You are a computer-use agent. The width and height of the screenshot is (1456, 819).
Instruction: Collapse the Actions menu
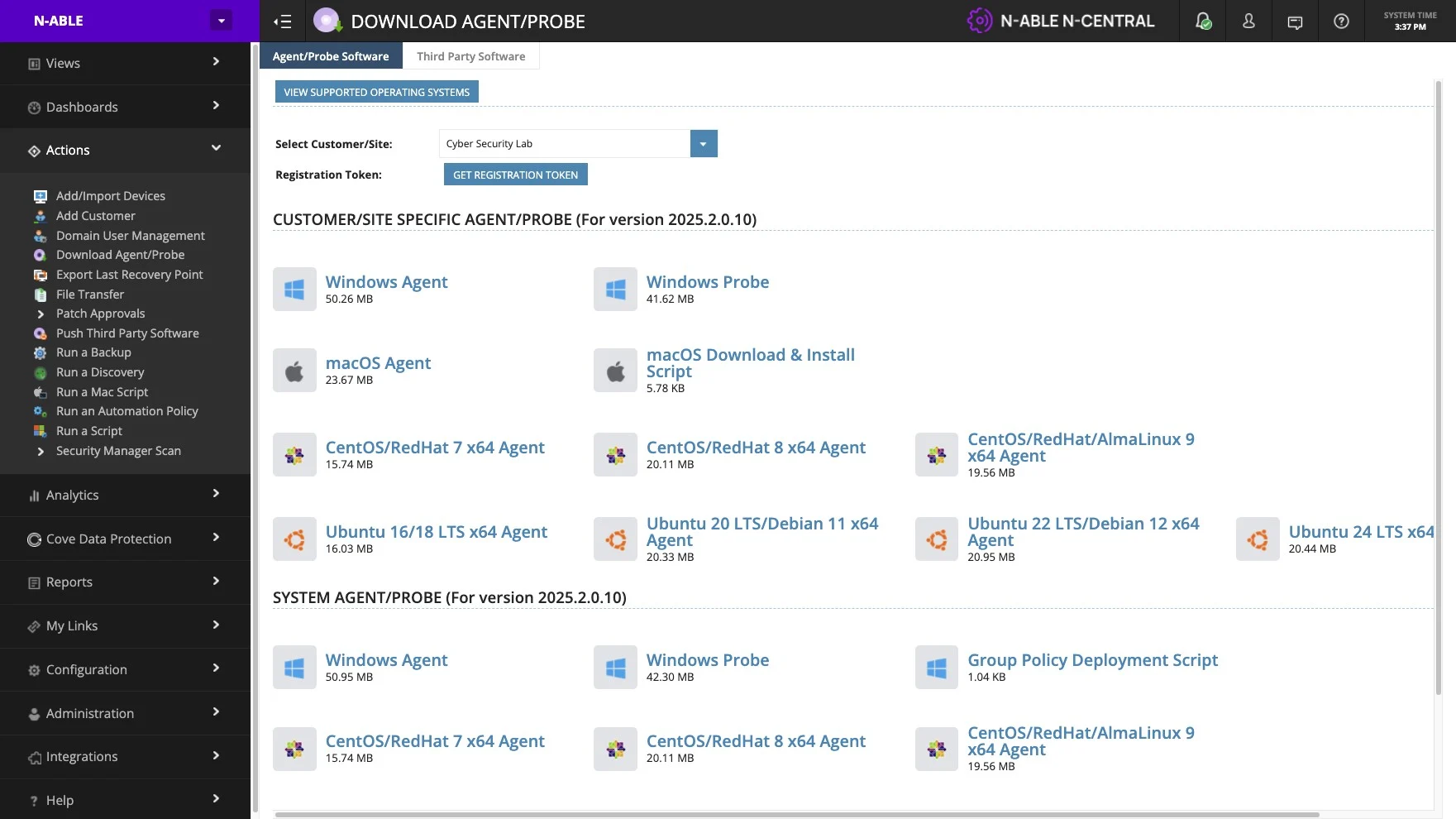pyautogui.click(x=125, y=151)
